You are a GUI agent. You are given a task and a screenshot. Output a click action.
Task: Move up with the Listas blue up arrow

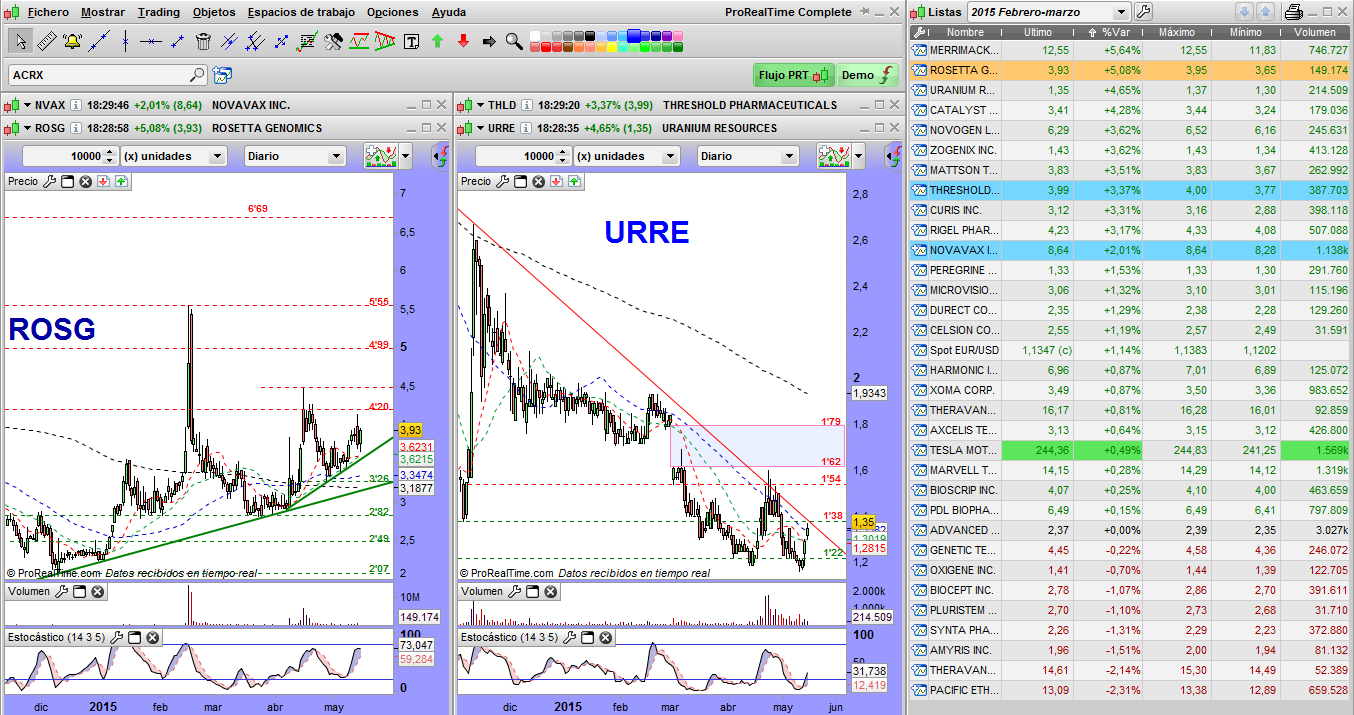[1265, 12]
